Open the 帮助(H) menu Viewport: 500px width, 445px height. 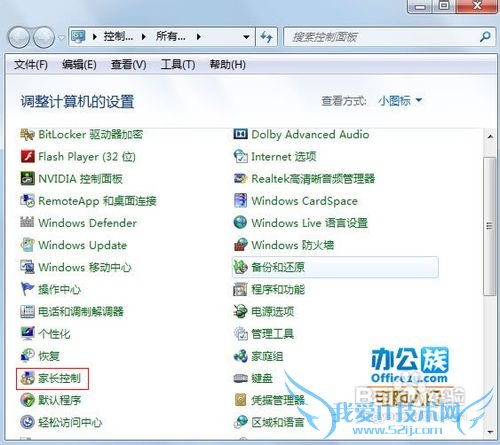point(228,64)
